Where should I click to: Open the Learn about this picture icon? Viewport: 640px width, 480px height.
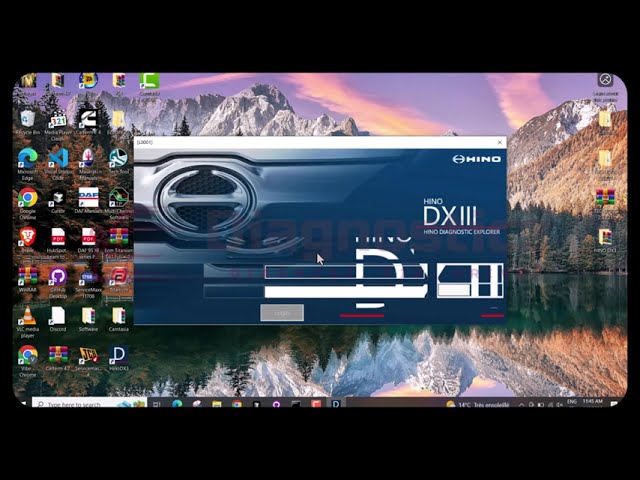pos(605,87)
